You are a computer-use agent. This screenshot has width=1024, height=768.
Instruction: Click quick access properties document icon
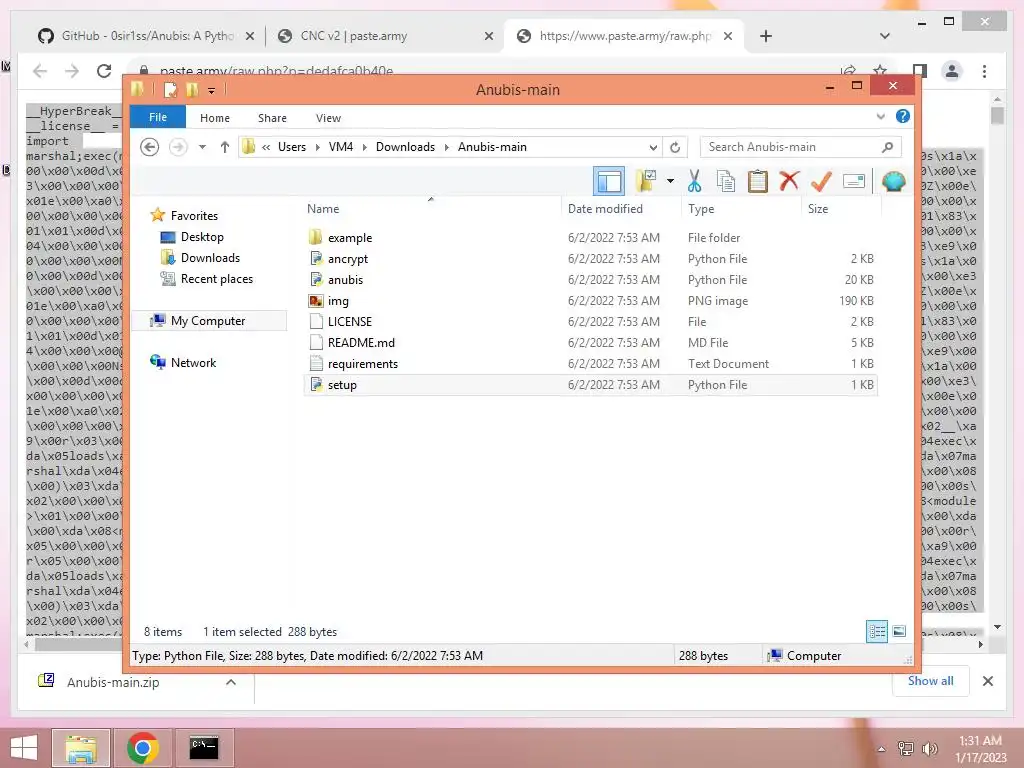pyautogui.click(x=170, y=89)
